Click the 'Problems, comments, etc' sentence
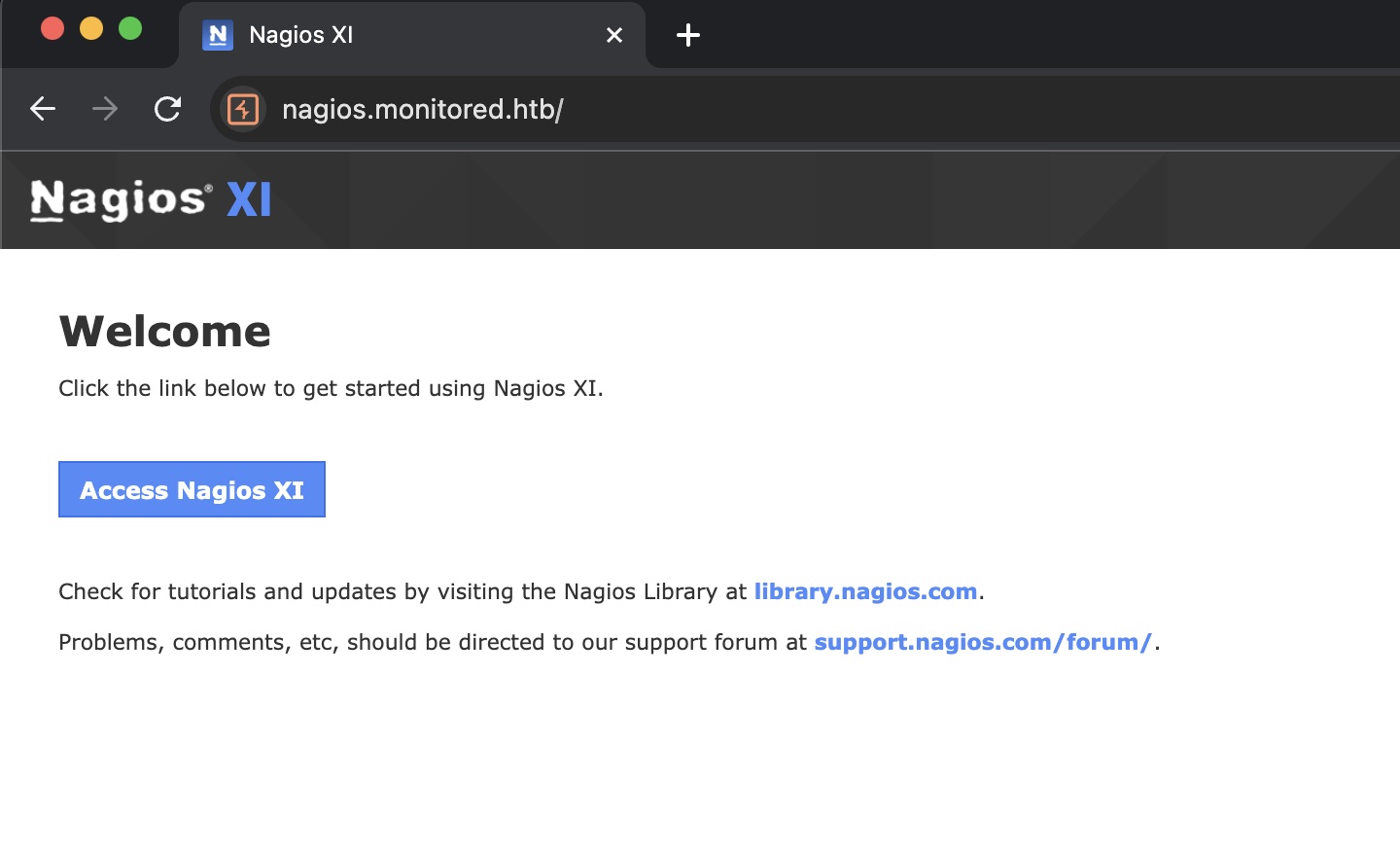 pos(610,642)
